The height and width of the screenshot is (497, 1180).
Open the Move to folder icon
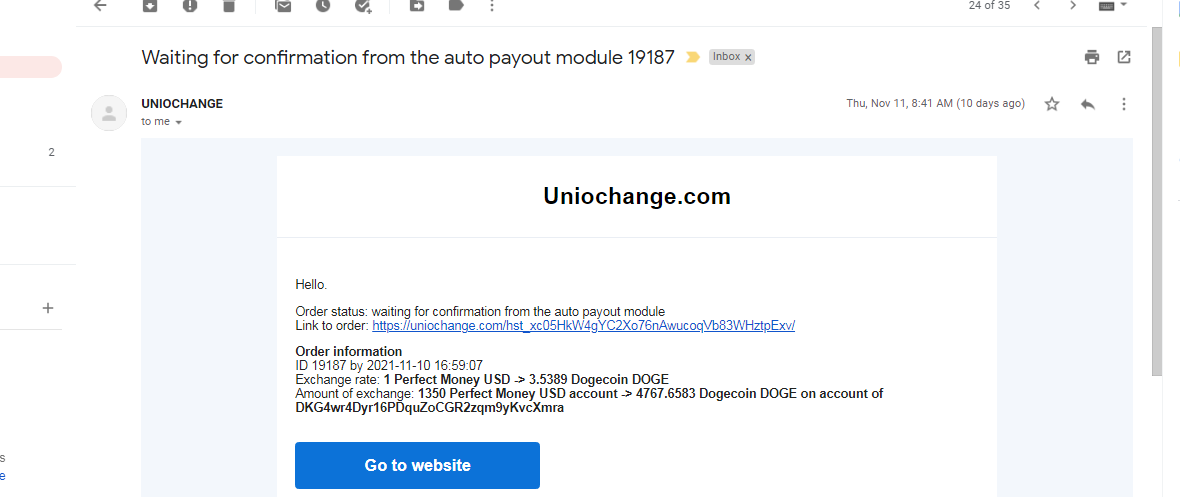click(x=417, y=5)
